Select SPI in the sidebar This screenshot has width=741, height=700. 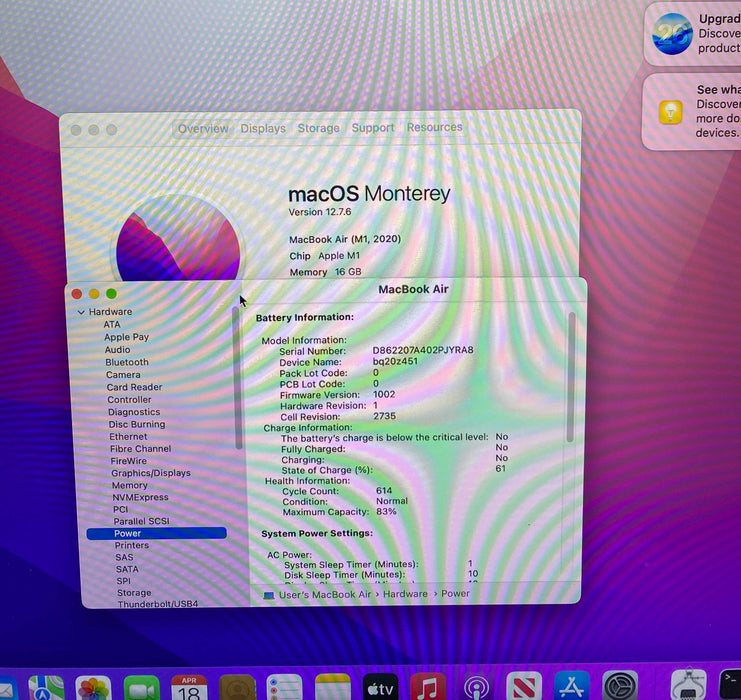(x=123, y=581)
